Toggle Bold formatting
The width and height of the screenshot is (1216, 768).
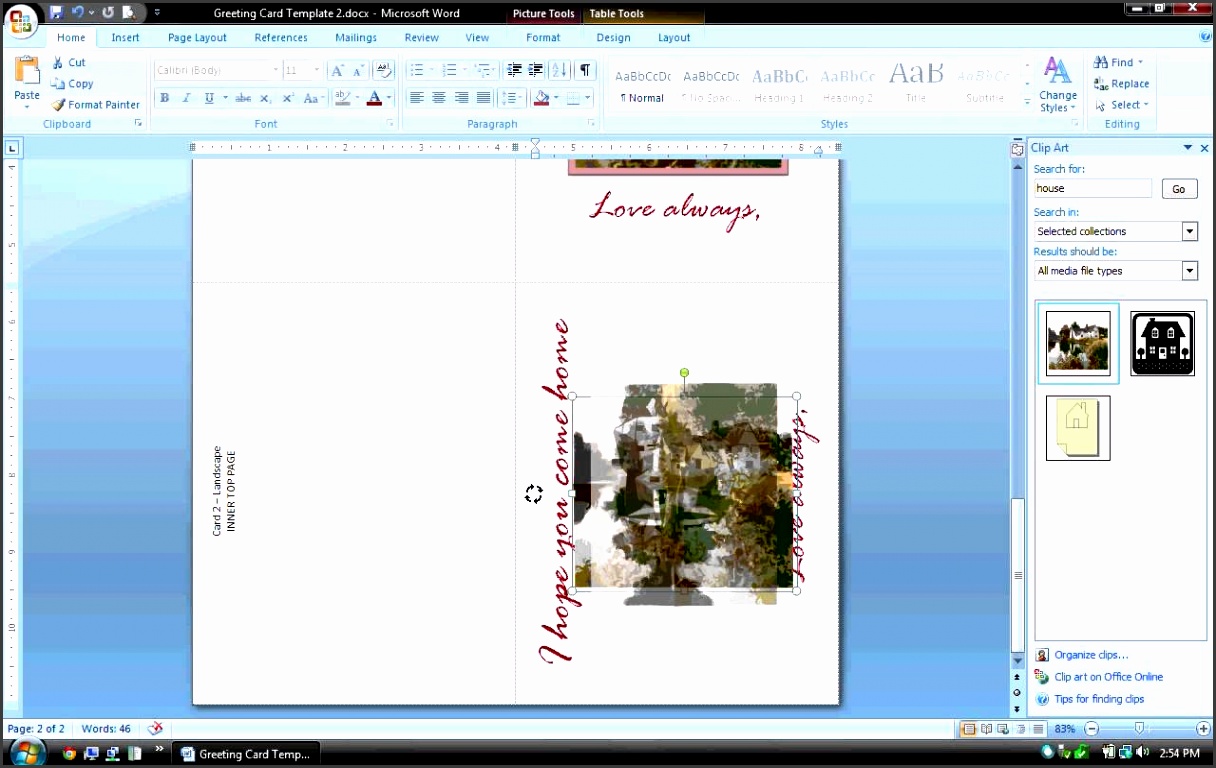(164, 98)
